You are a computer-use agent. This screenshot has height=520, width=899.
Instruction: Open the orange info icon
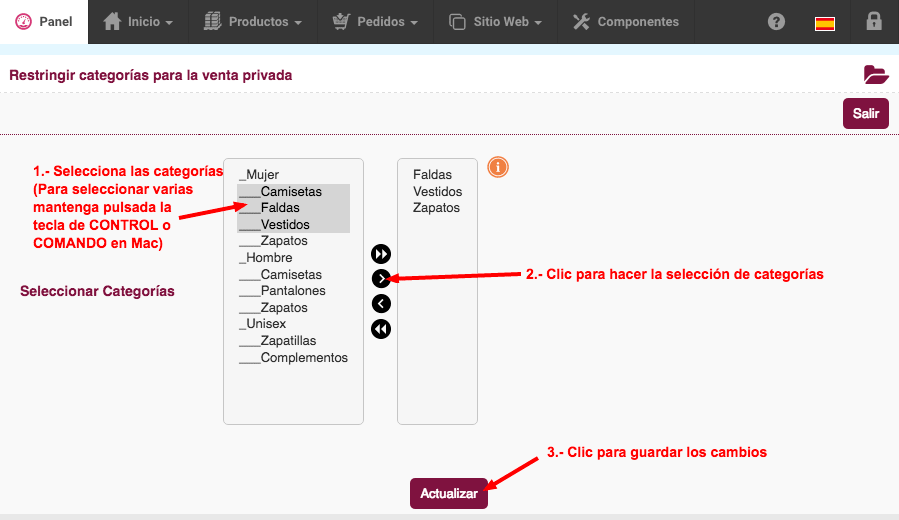(498, 167)
